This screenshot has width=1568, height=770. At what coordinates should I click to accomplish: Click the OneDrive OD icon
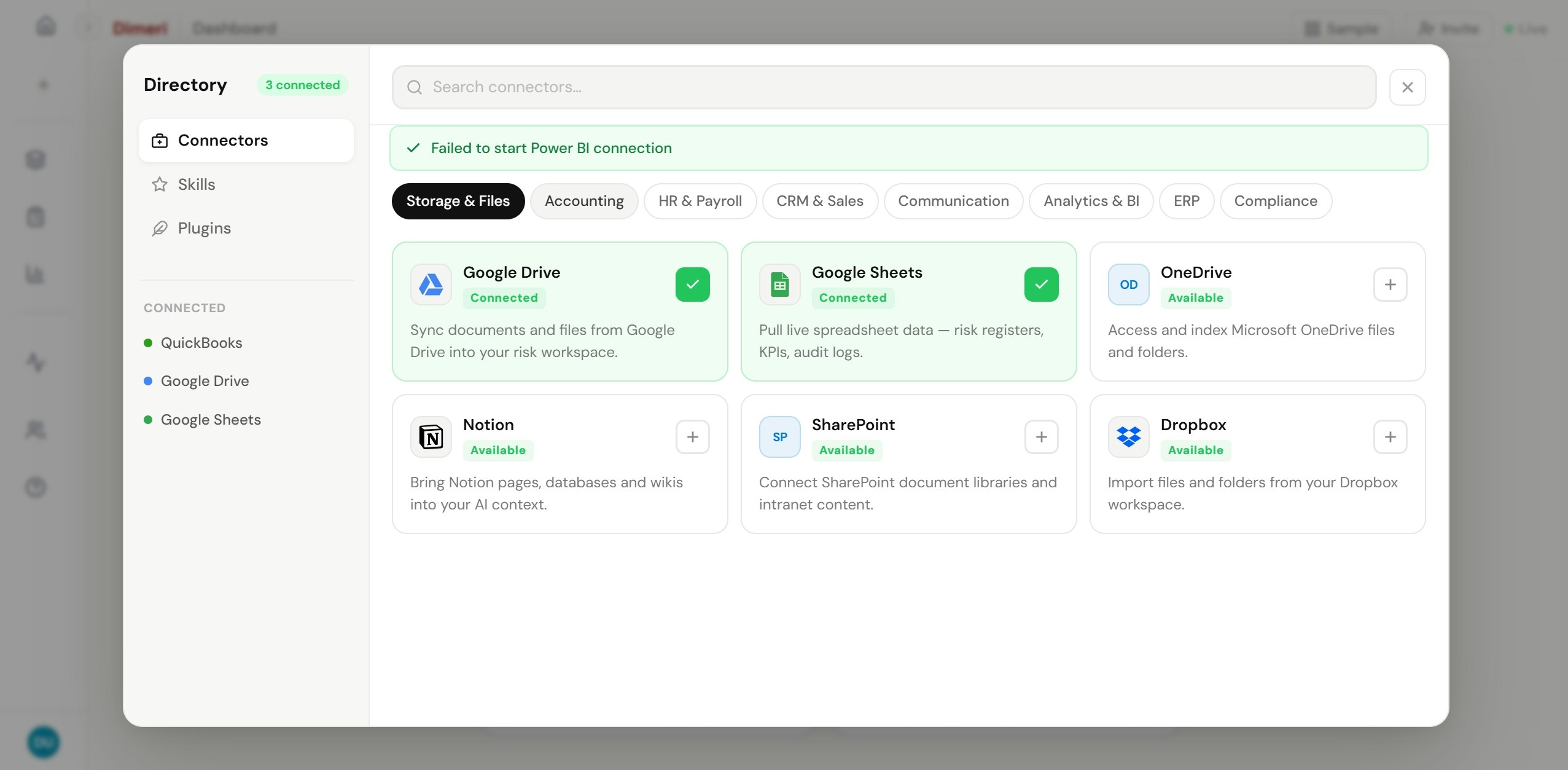click(x=1128, y=285)
